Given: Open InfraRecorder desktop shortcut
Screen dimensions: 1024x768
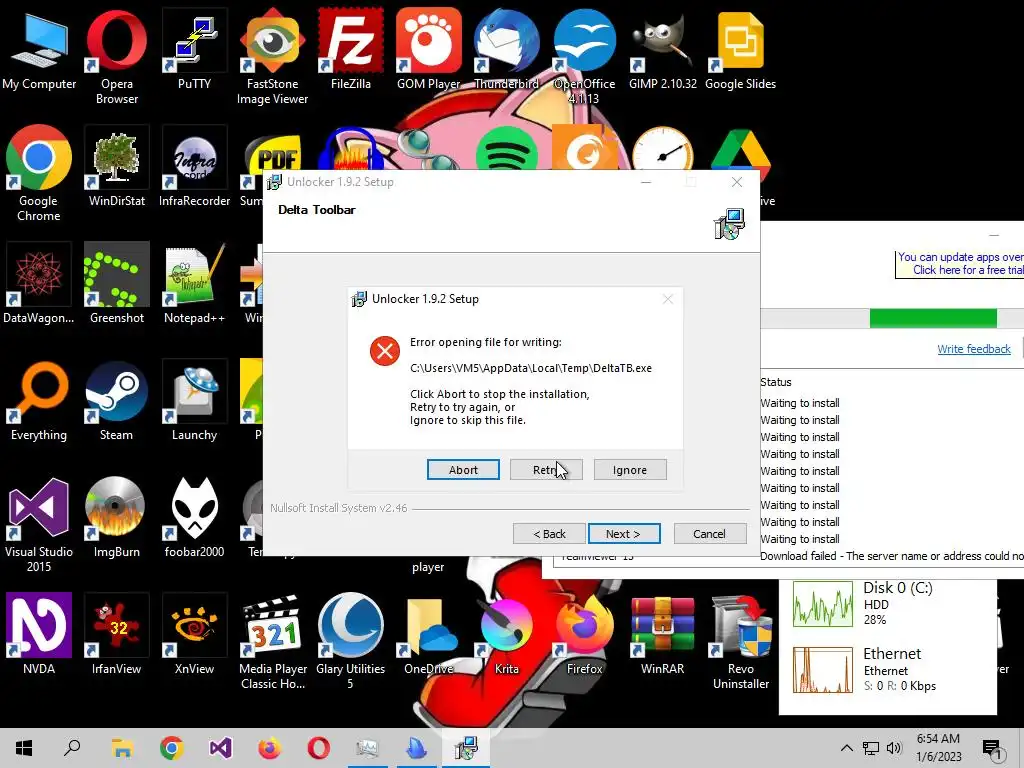Looking at the screenshot, I should [195, 167].
